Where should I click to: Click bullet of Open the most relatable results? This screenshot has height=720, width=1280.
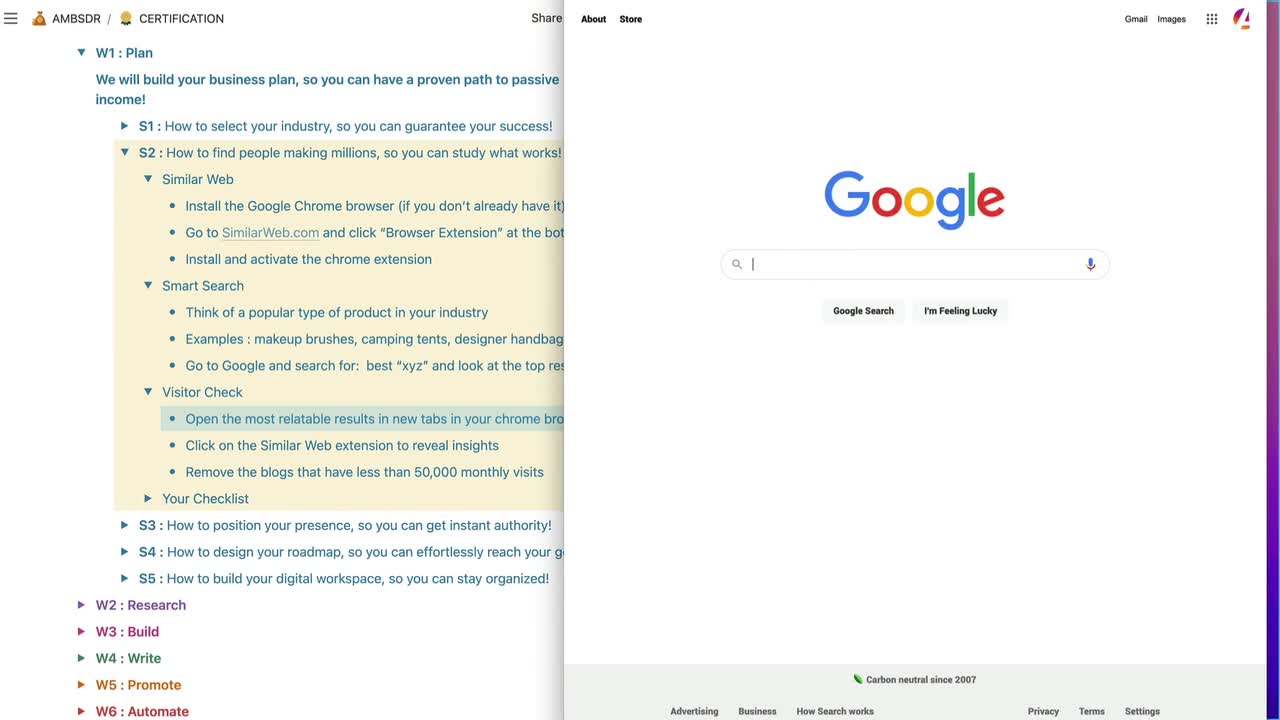pyautogui.click(x=172, y=419)
